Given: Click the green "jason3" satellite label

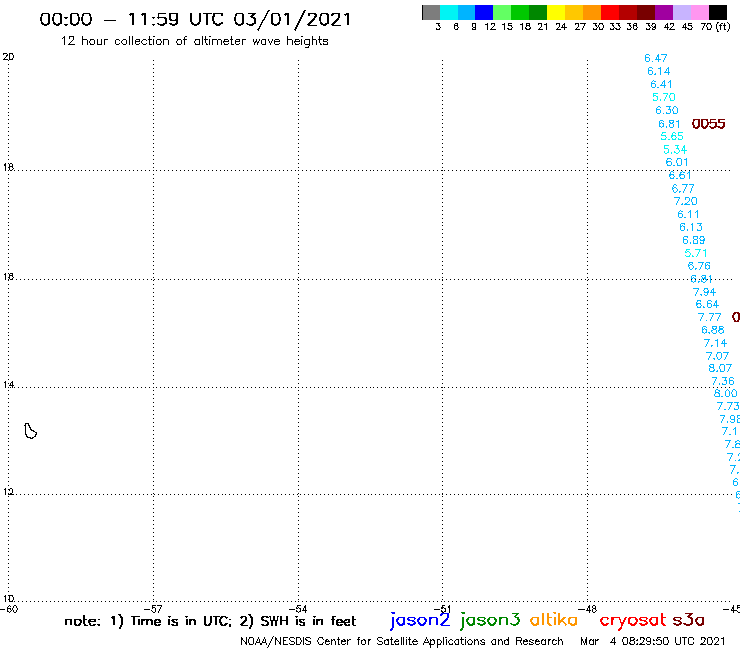Looking at the screenshot, I should 490,621.
